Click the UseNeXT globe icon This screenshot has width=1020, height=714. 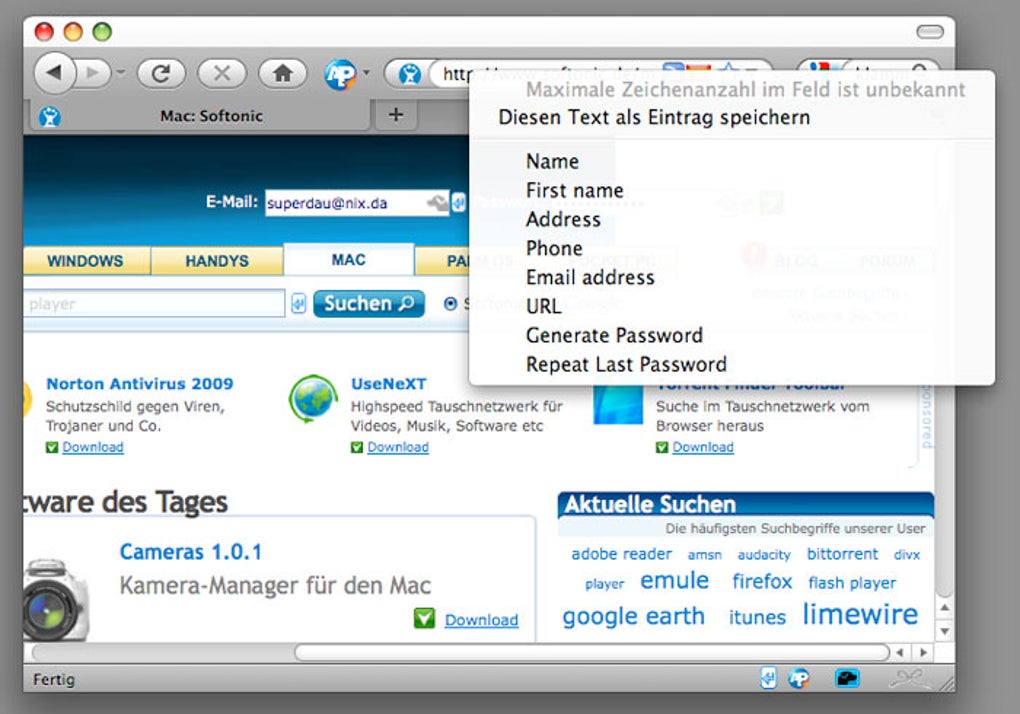tap(314, 399)
